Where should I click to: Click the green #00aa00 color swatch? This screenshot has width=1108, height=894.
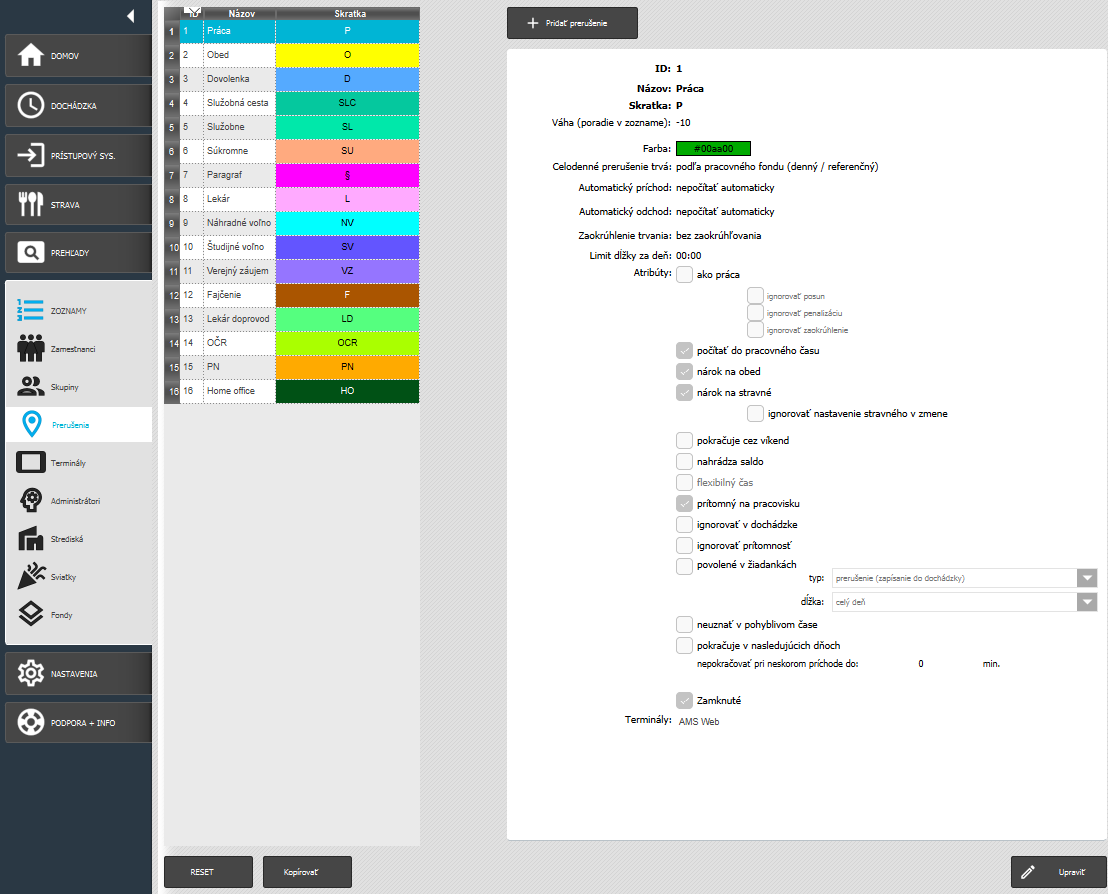pos(713,149)
